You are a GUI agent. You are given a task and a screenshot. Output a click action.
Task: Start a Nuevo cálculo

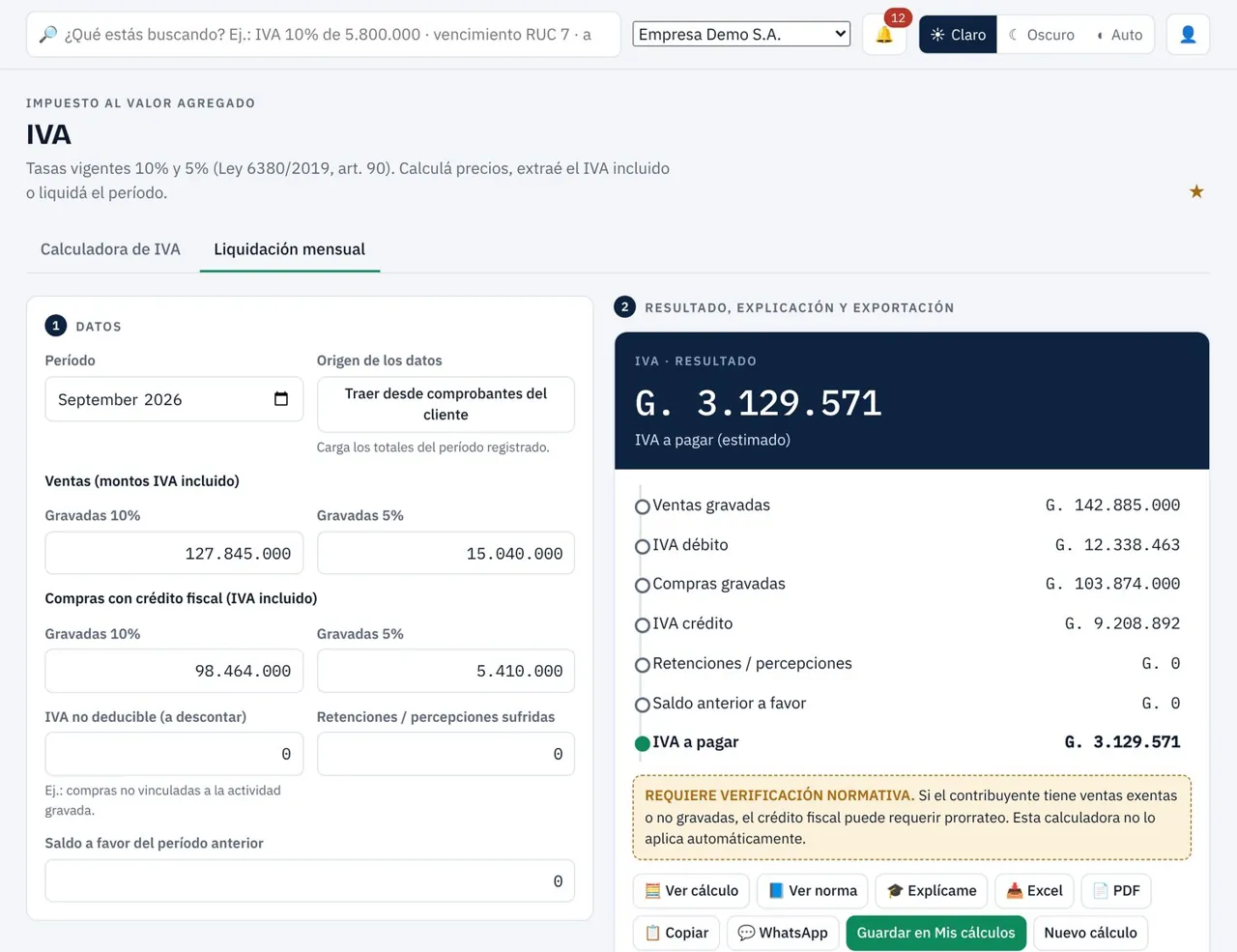(x=1090, y=933)
